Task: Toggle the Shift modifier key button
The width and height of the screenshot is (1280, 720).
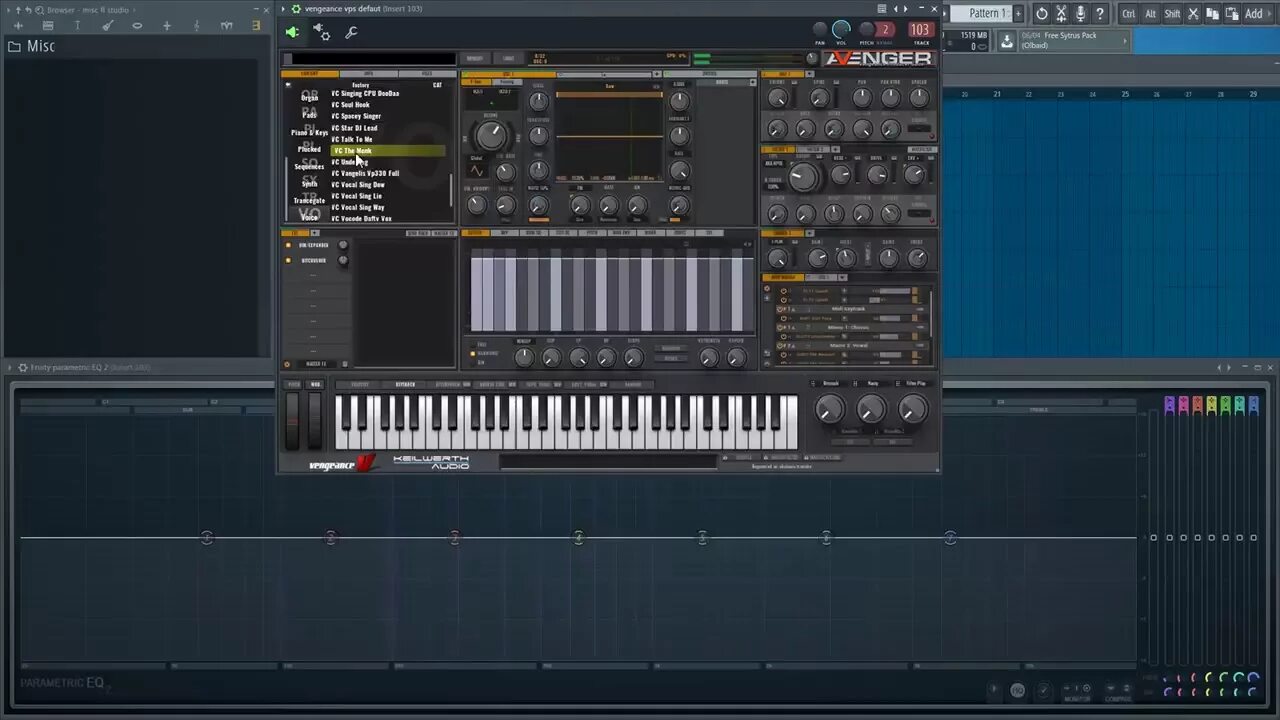Action: click(x=1172, y=13)
